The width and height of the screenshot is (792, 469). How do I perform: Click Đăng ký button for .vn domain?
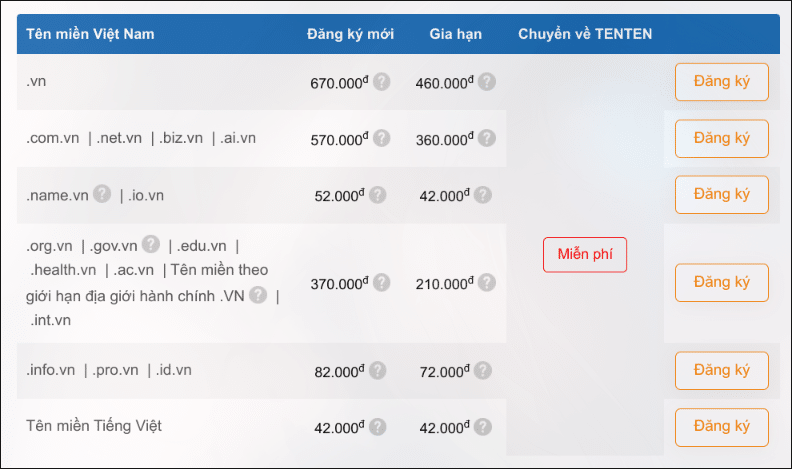[x=722, y=82]
